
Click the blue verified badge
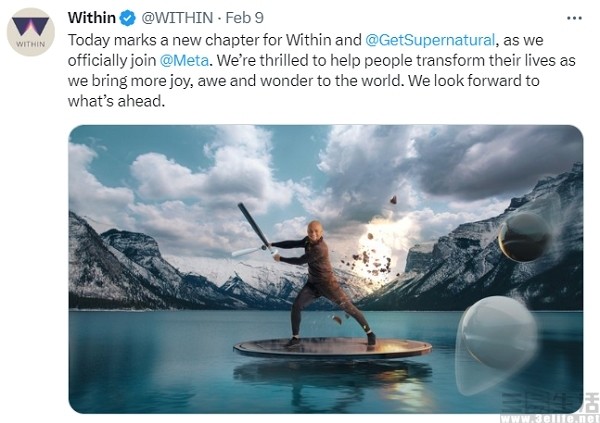[128, 18]
